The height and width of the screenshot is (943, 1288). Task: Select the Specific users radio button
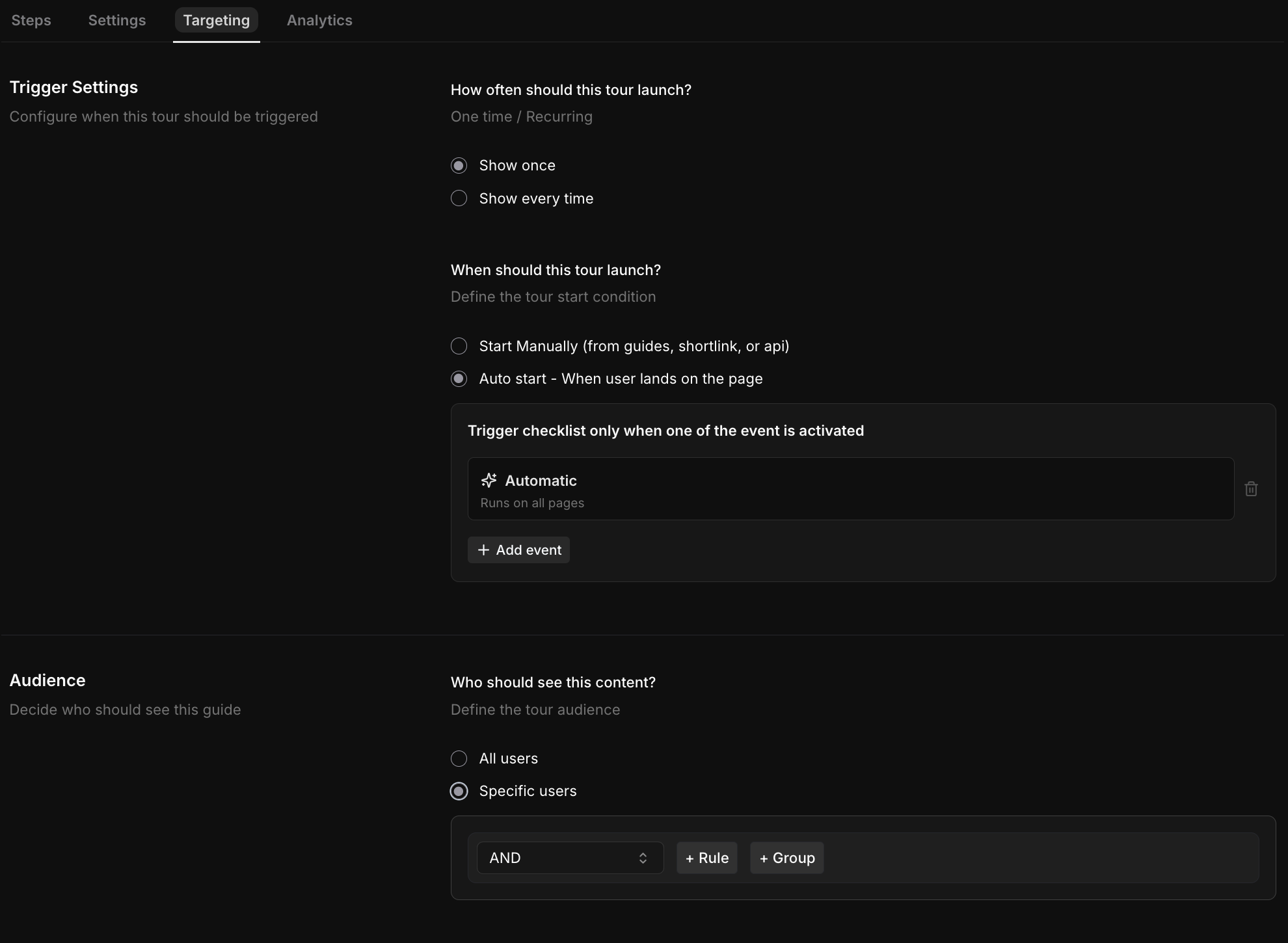coord(459,791)
